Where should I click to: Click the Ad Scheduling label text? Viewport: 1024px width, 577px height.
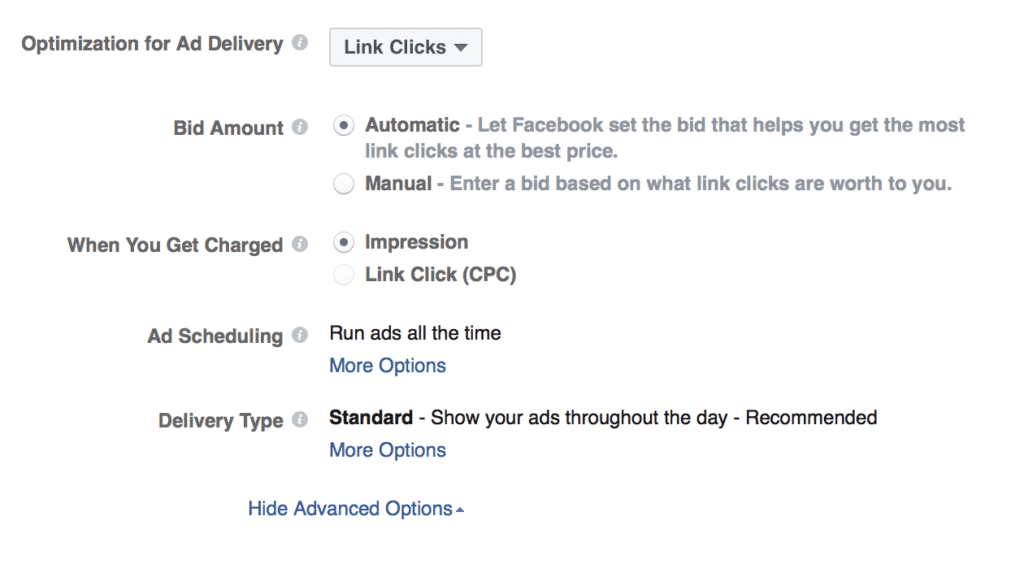pyautogui.click(x=215, y=336)
